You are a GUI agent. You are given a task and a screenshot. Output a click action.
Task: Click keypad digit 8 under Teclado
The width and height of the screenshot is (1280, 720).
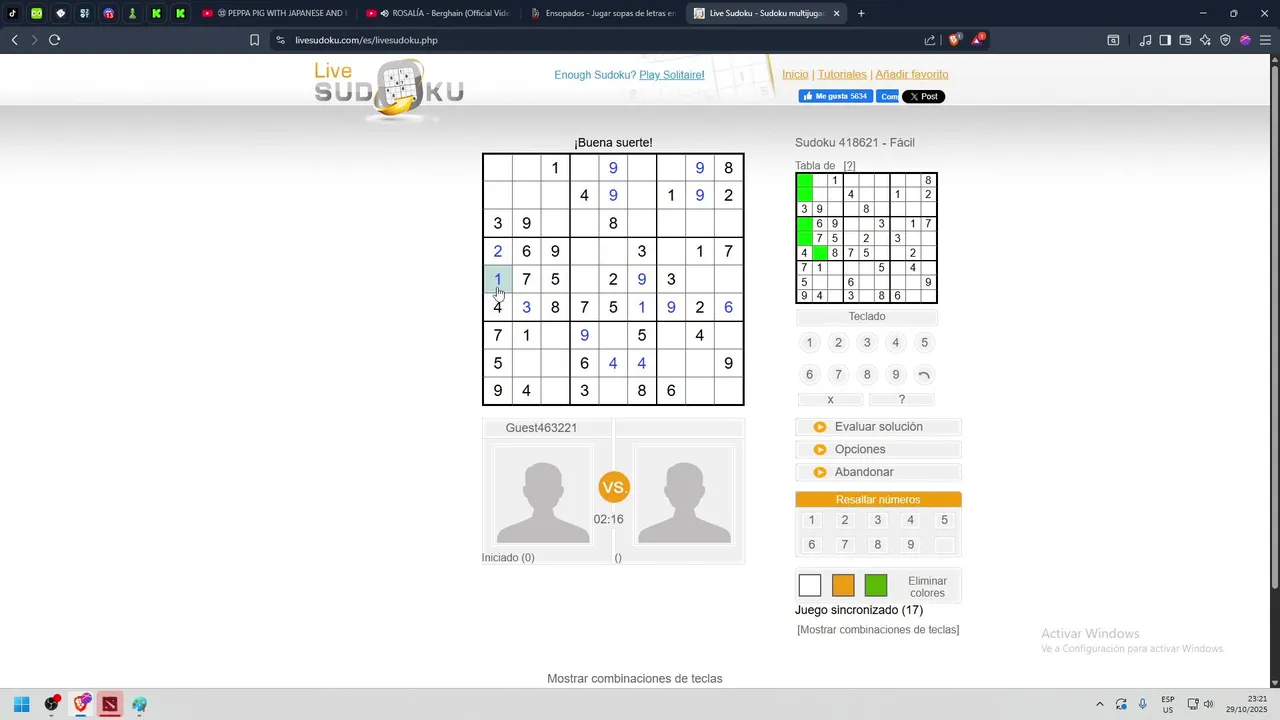(x=867, y=375)
